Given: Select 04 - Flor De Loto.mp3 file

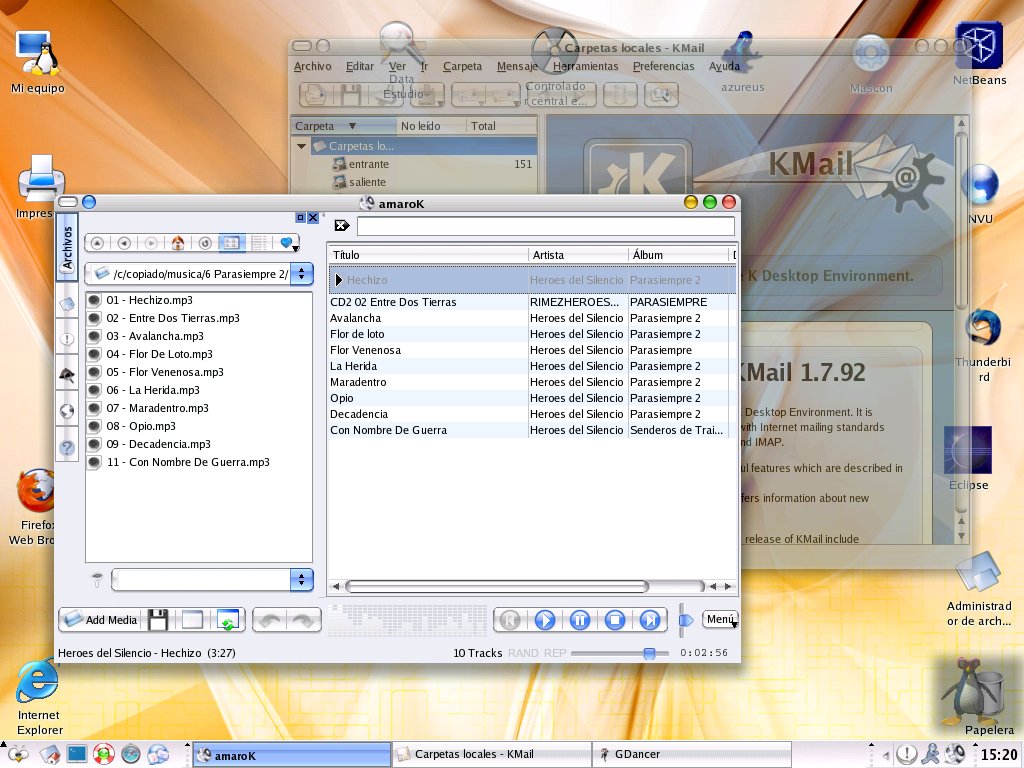Looking at the screenshot, I should click(x=159, y=354).
